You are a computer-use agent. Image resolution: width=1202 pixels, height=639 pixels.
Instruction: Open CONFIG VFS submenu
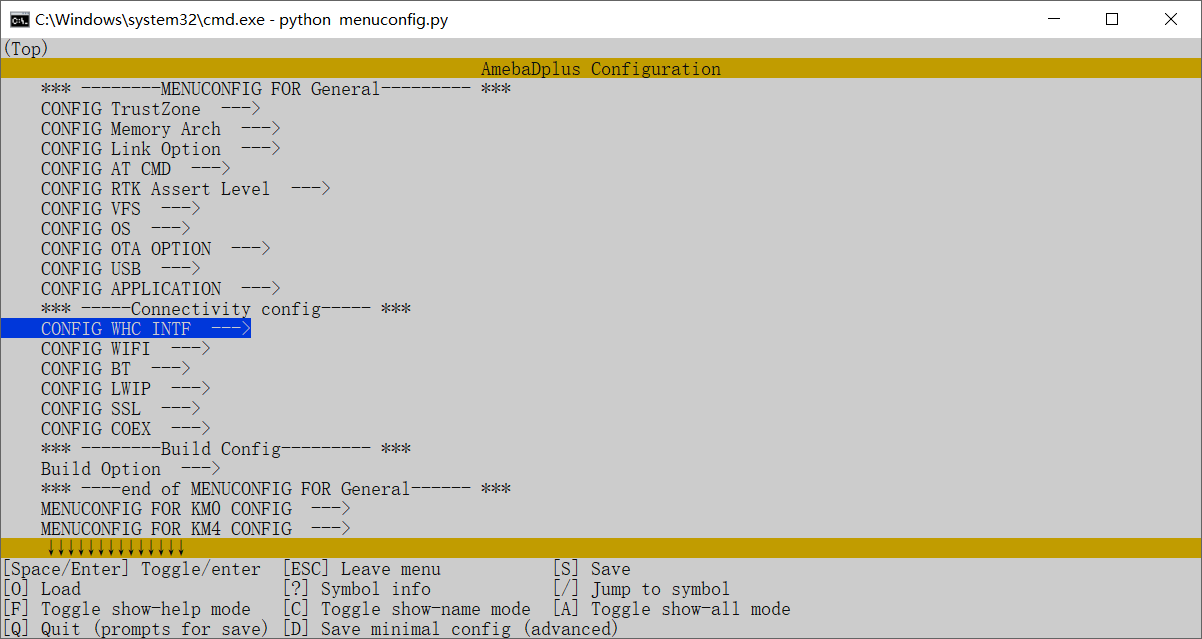120,209
